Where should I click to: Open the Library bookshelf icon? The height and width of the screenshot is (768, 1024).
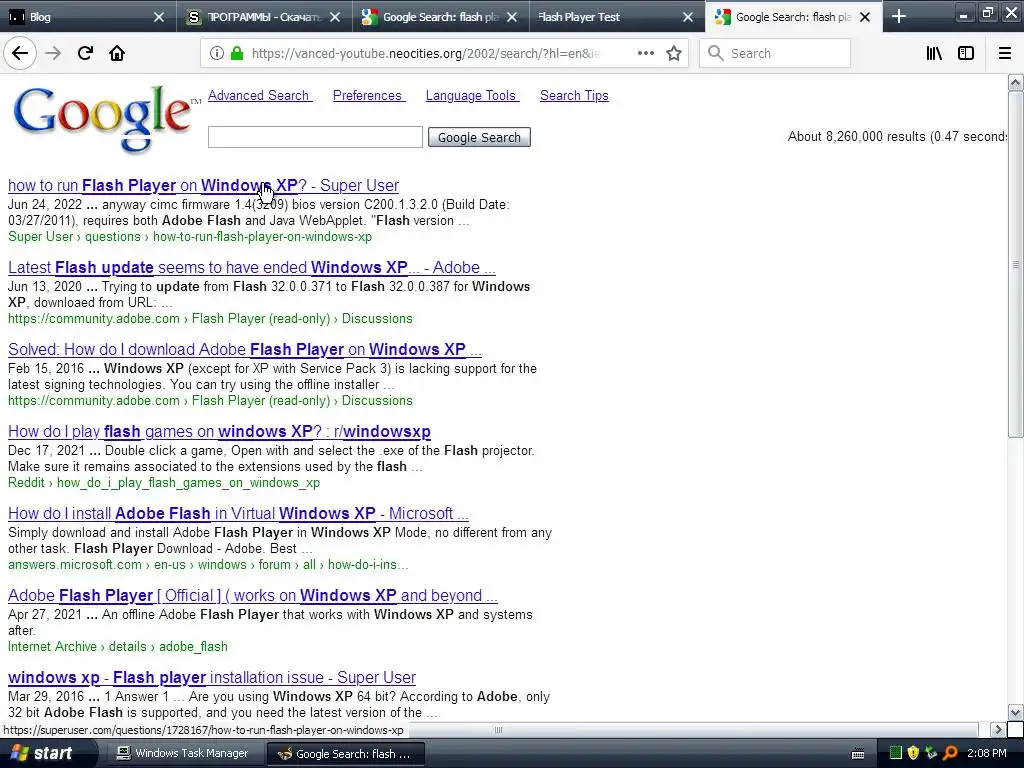coord(934,54)
